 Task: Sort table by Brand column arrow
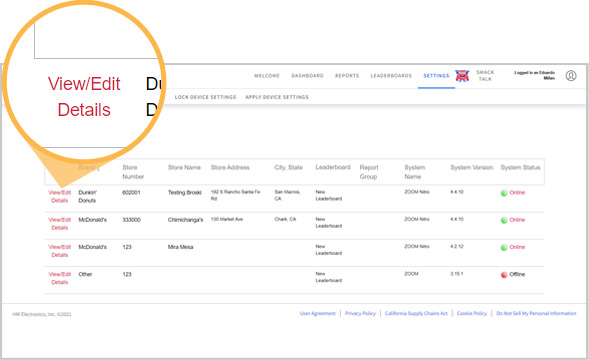click(x=98, y=168)
